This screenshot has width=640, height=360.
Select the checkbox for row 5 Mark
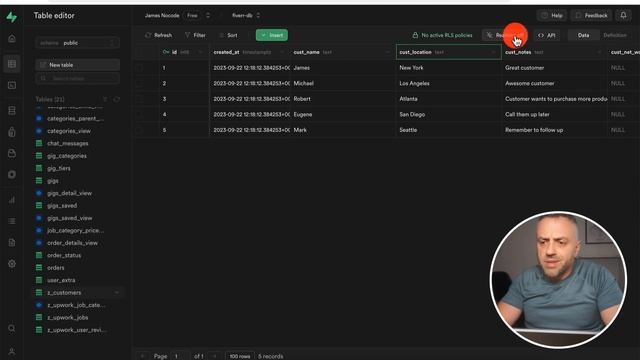click(140, 130)
